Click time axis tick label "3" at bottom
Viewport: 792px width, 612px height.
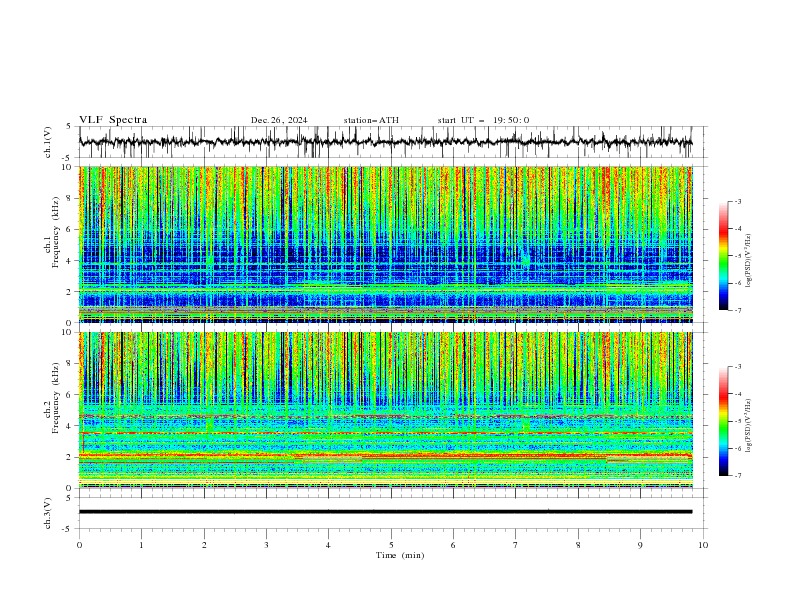(x=266, y=545)
